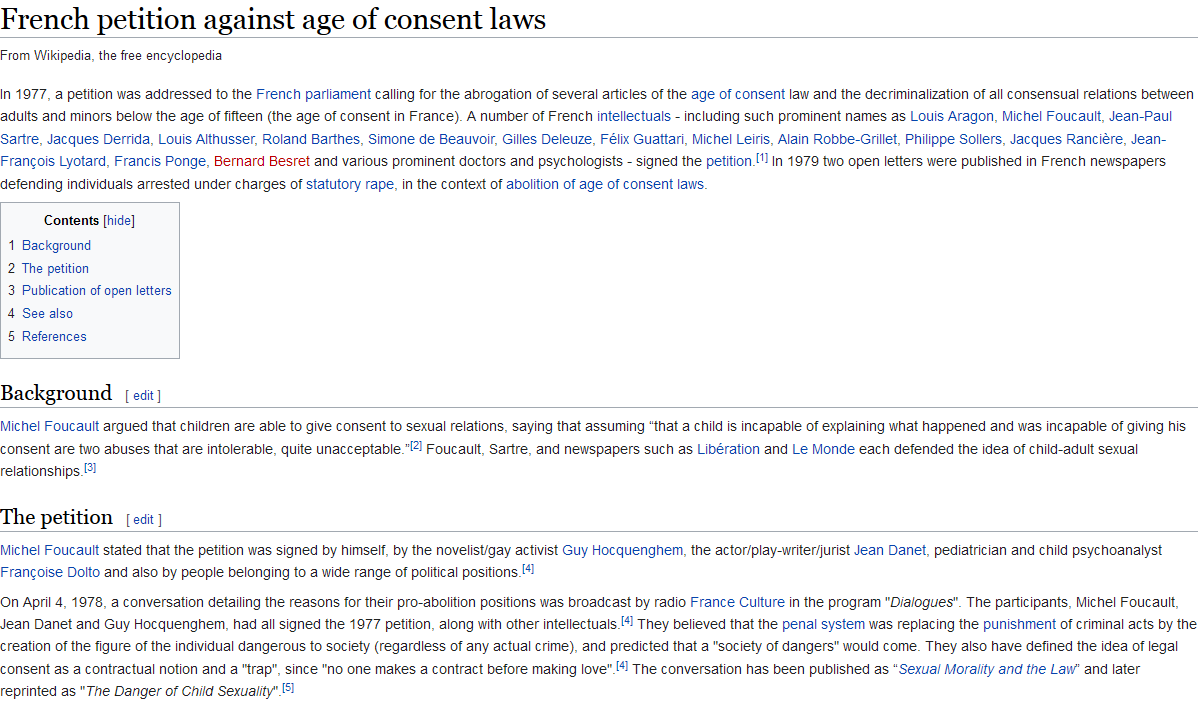
Task: Jump to See also in Contents
Action: pos(47,313)
